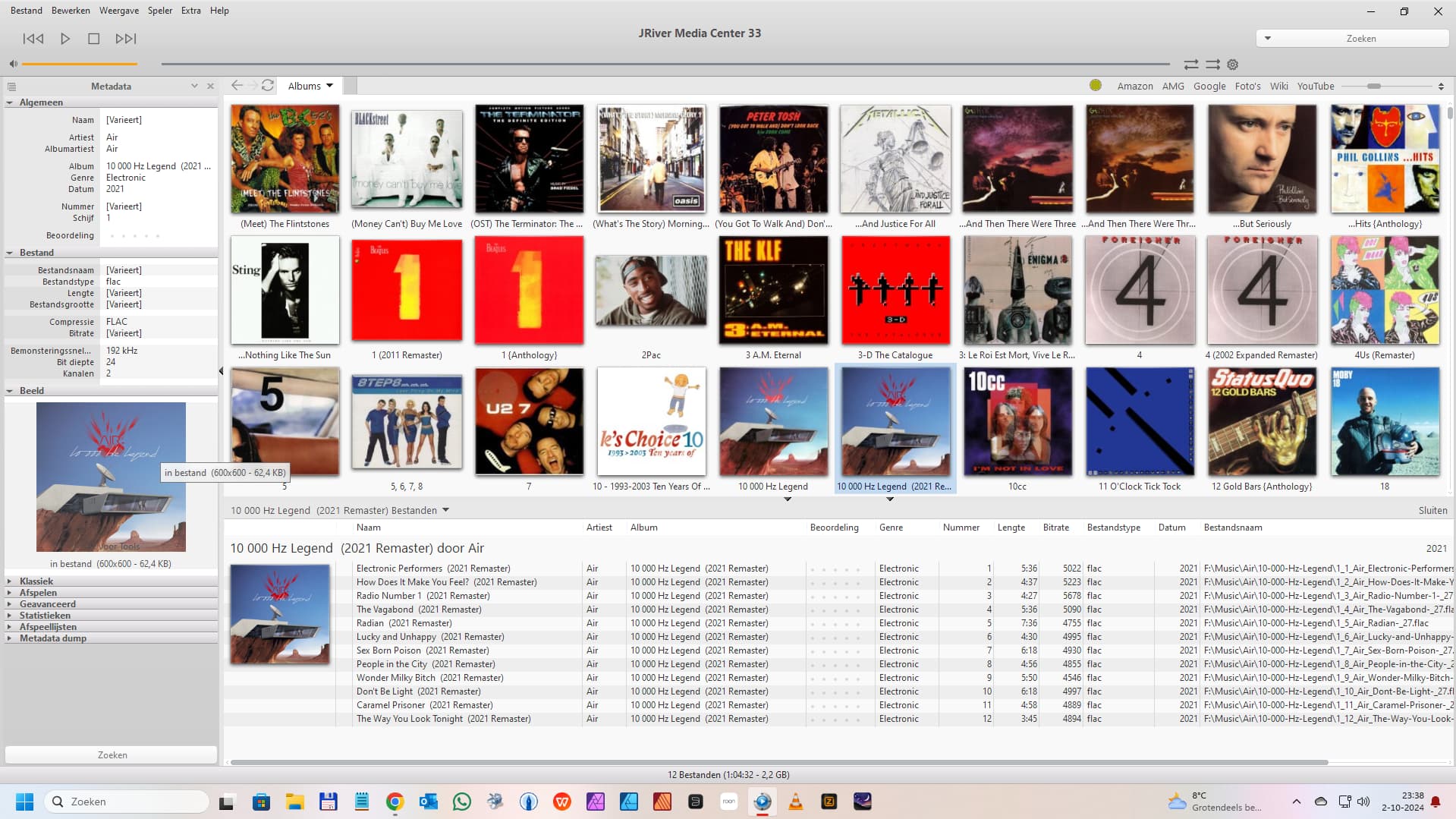Image resolution: width=1456 pixels, height=819 pixels.
Task: Select the (Meet) The Flintstones album
Action: coord(285,159)
